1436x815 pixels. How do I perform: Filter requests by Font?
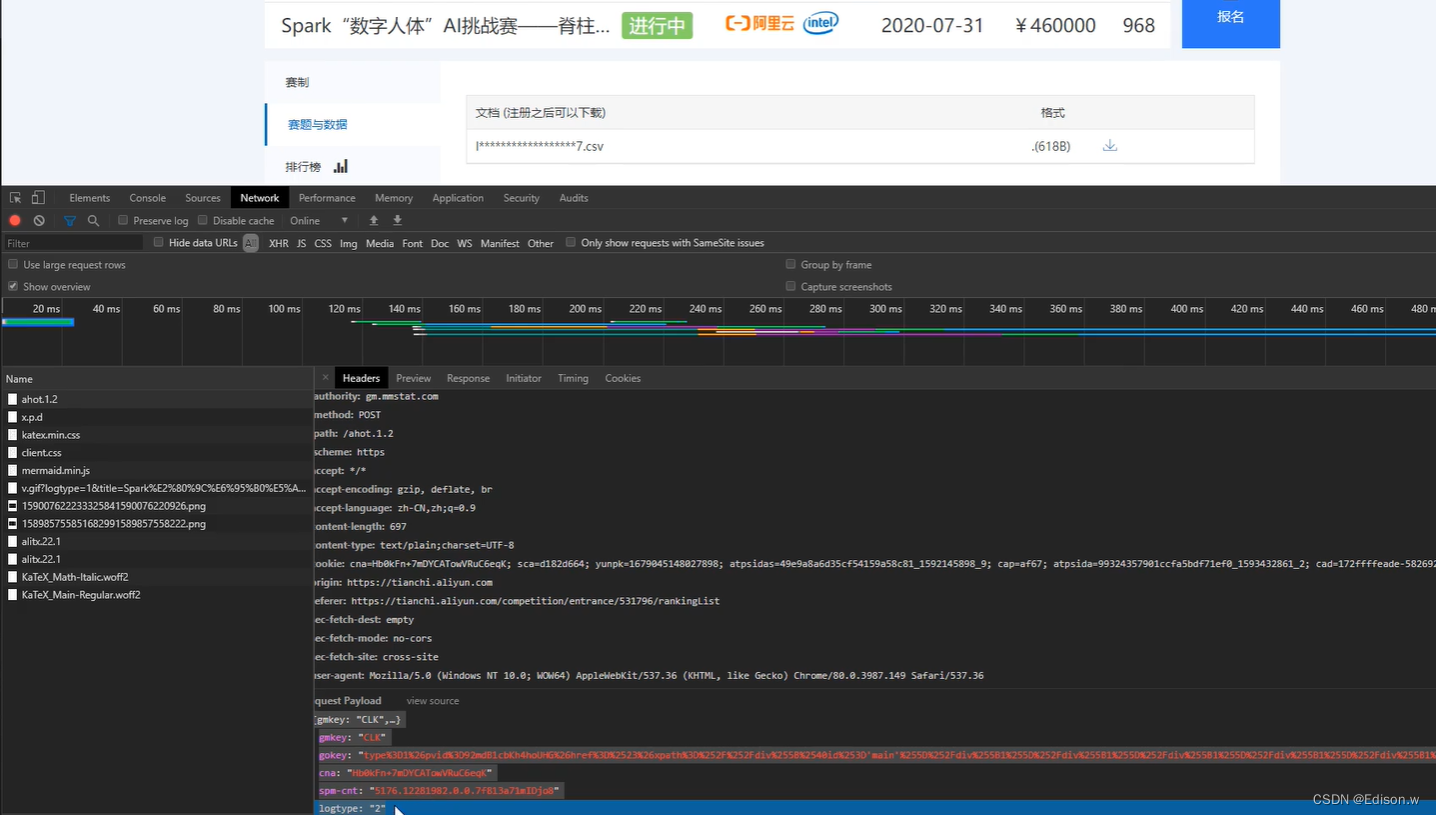click(x=412, y=243)
